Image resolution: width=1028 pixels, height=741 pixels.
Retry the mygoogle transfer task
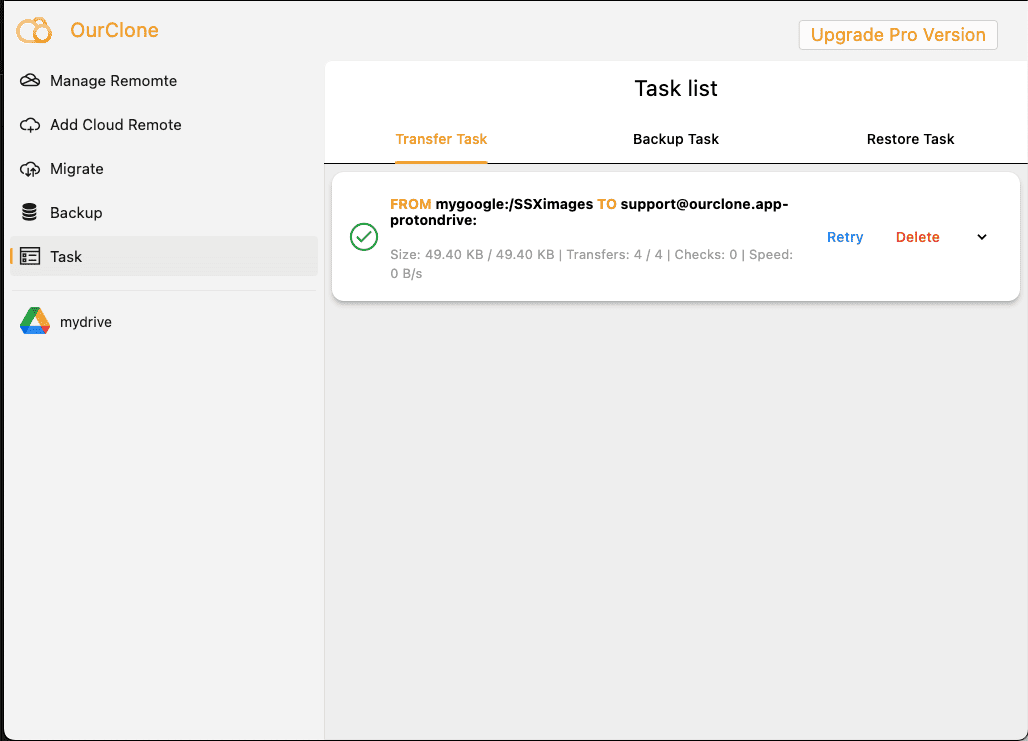pyautogui.click(x=844, y=237)
